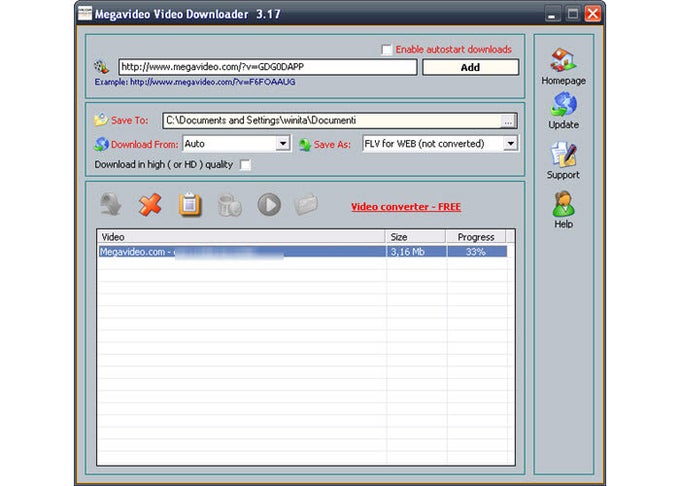The height and width of the screenshot is (486, 680).
Task: Click the Download From globe icon
Action: pyautogui.click(x=101, y=144)
